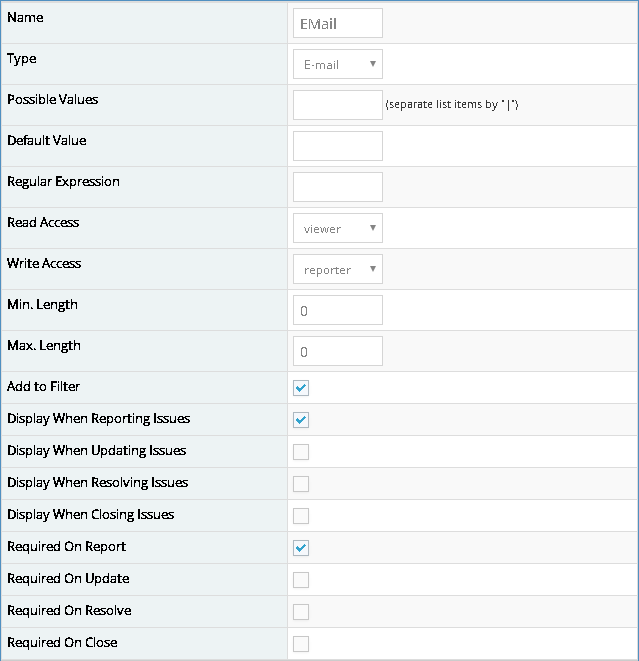Image resolution: width=639 pixels, height=661 pixels.
Task: Uncheck the Add to Filter checkbox
Action: coord(301,388)
